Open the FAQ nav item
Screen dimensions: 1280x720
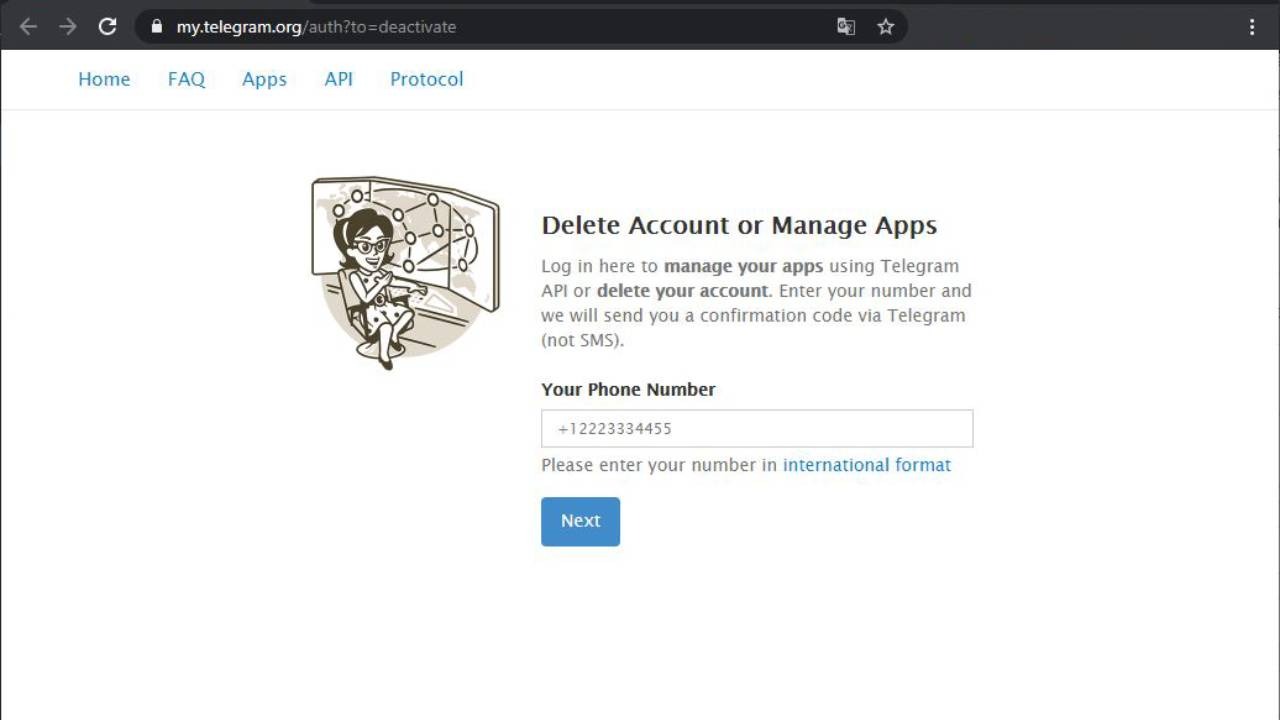point(186,79)
